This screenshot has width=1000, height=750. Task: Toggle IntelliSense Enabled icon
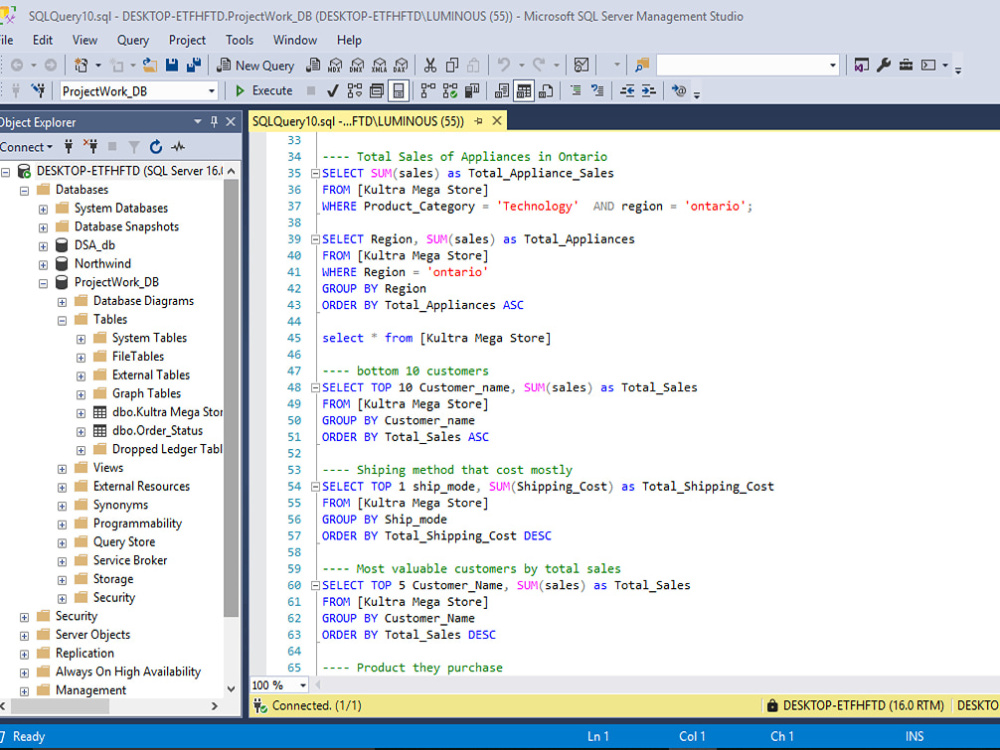pyautogui.click(x=398, y=91)
